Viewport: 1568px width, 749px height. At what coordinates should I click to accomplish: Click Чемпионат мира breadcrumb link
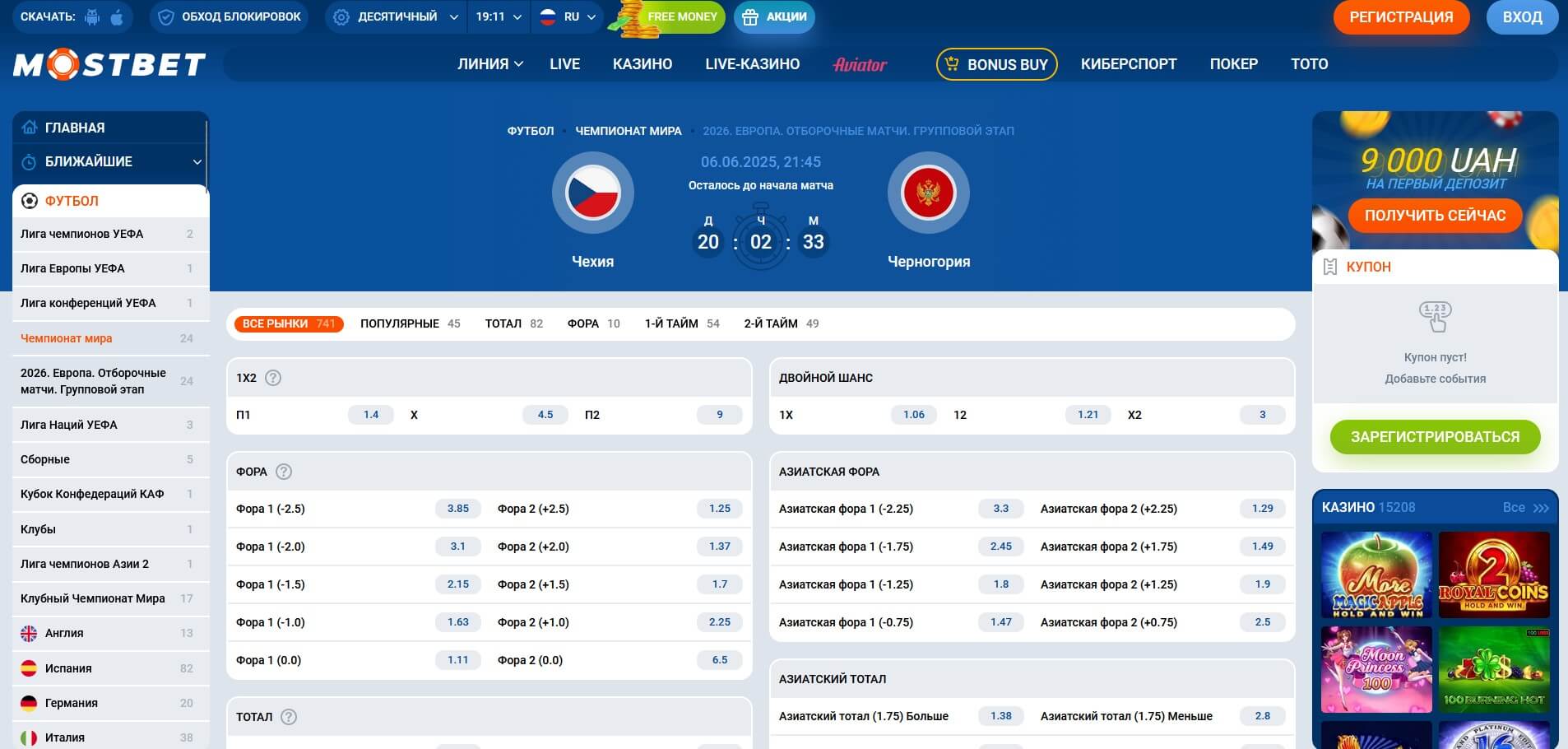629,131
